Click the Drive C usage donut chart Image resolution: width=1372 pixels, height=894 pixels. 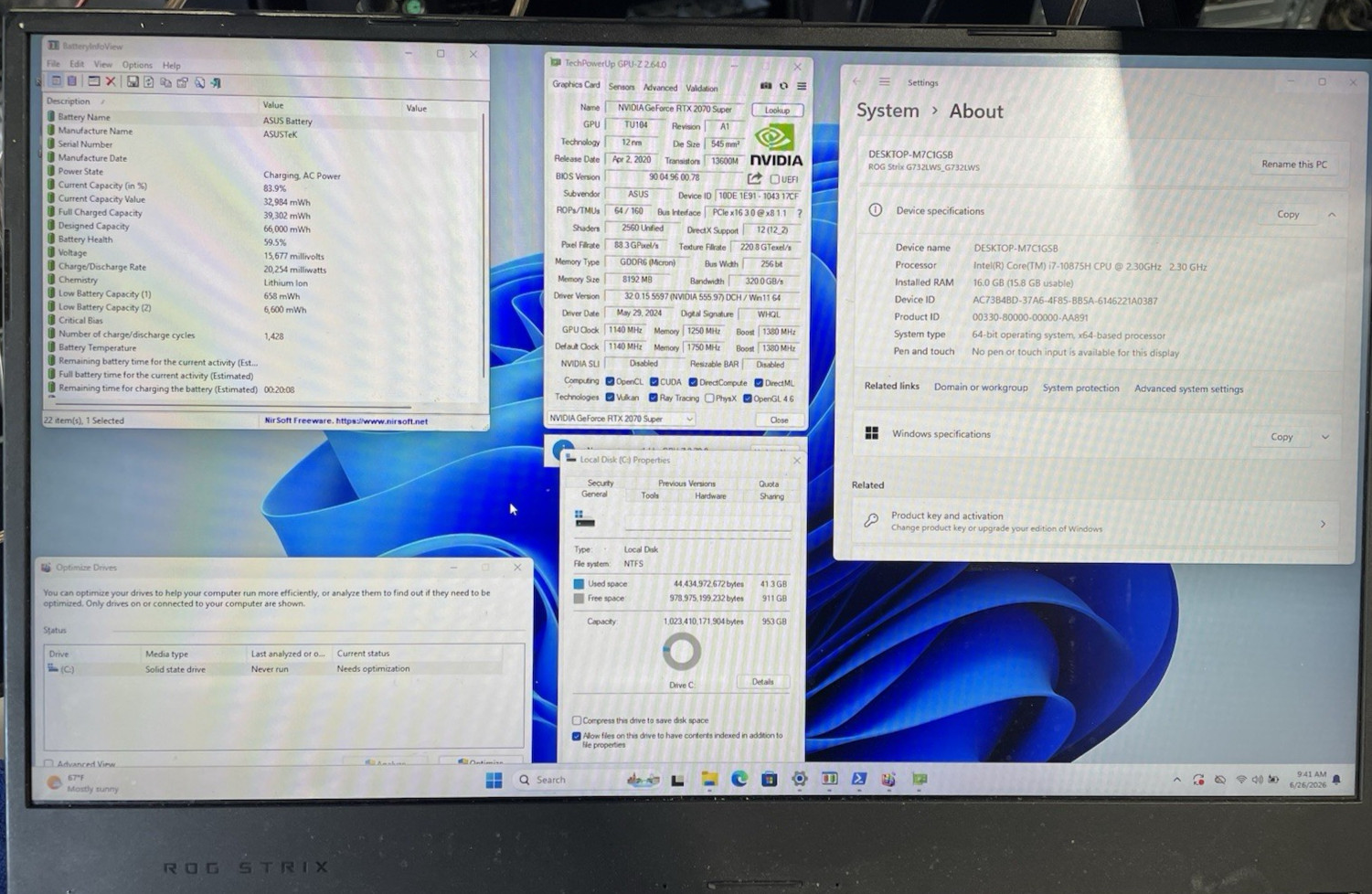tap(681, 652)
